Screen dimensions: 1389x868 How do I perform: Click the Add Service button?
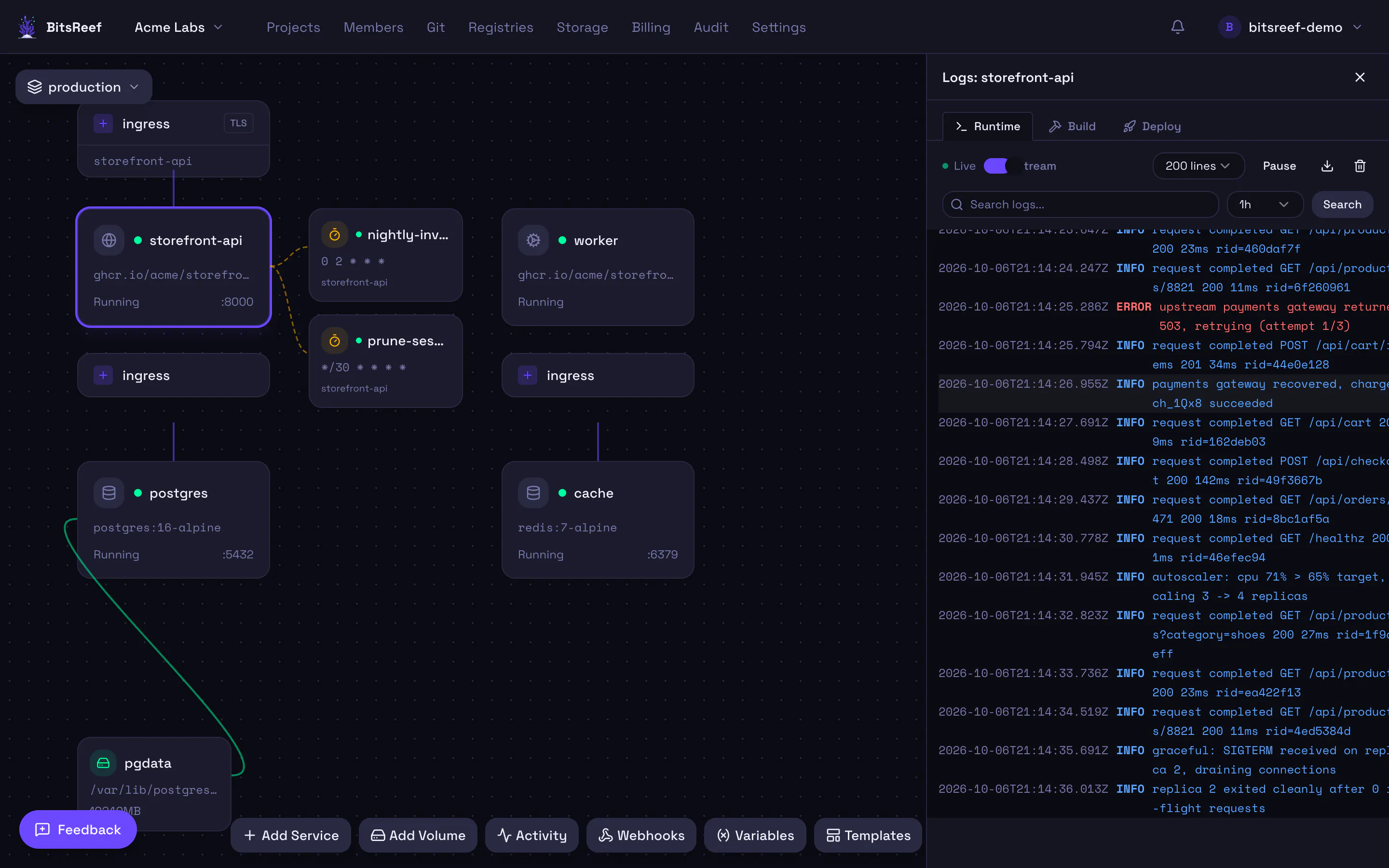pyautogui.click(x=291, y=835)
